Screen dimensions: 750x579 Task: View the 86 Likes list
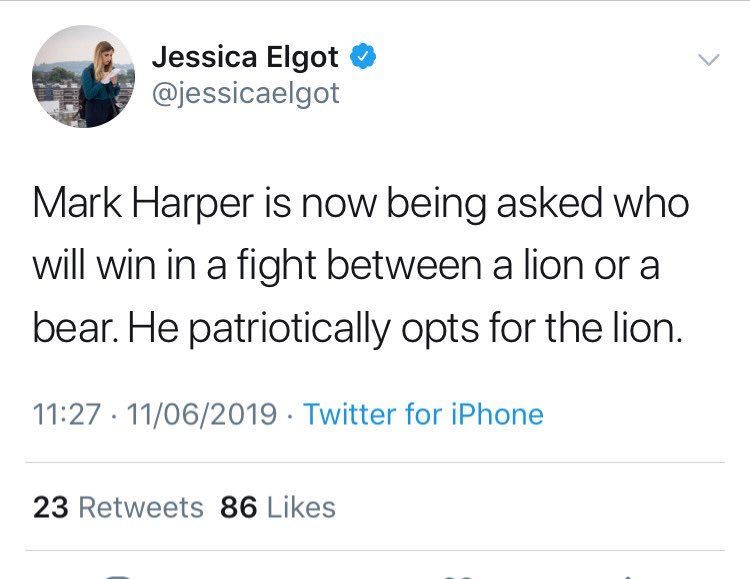pos(278,507)
